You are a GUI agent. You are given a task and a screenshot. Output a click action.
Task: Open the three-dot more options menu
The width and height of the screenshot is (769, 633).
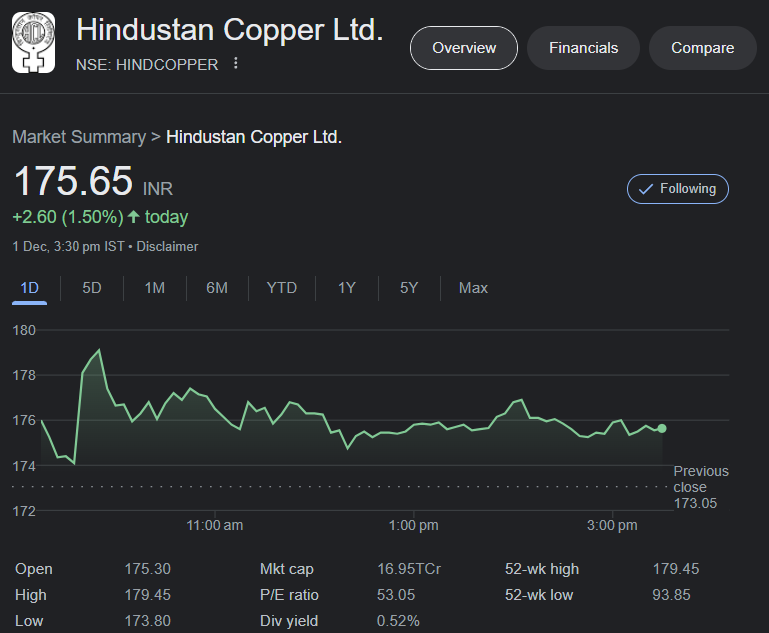pos(236,63)
